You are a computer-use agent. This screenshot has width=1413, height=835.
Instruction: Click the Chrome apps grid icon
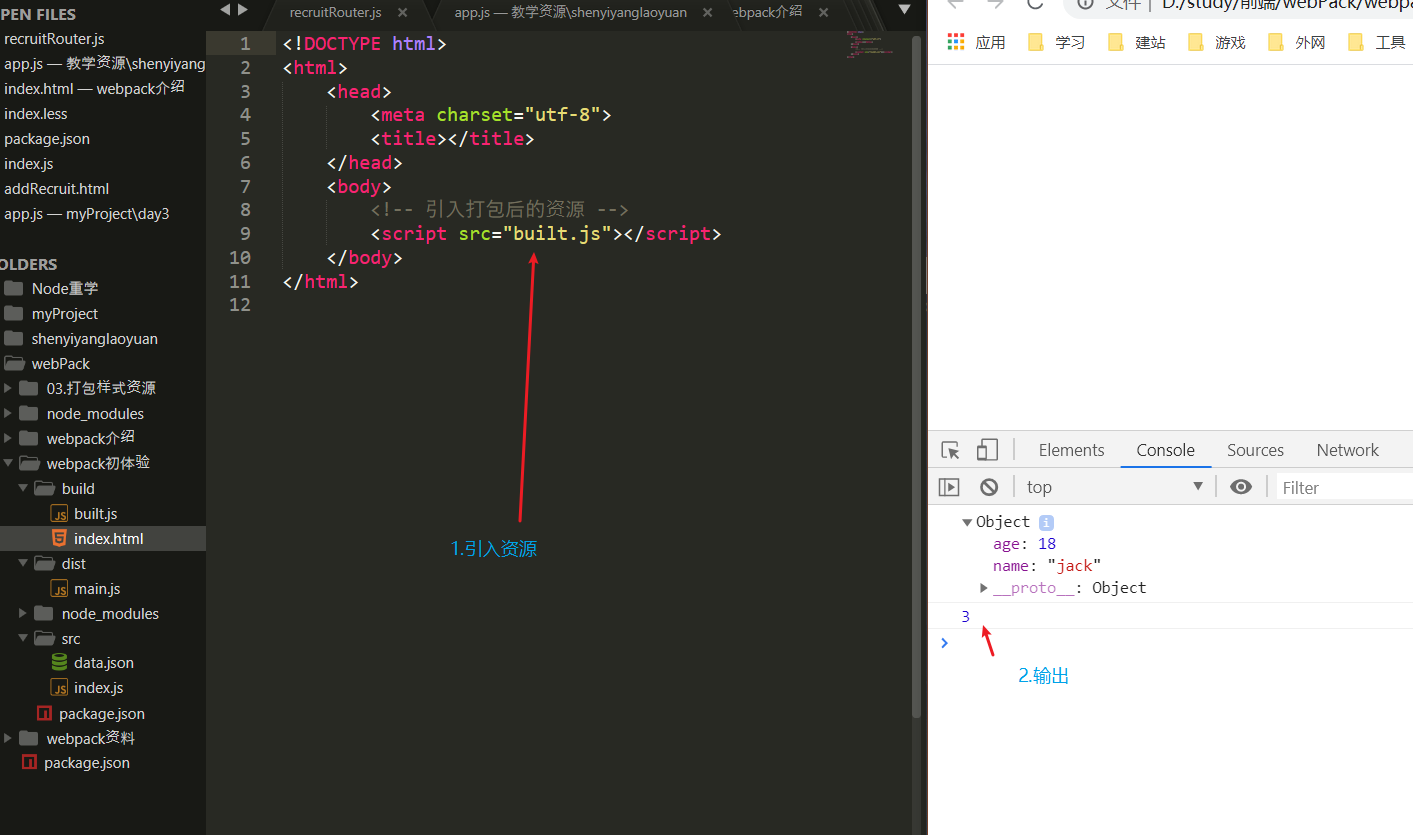(x=956, y=42)
